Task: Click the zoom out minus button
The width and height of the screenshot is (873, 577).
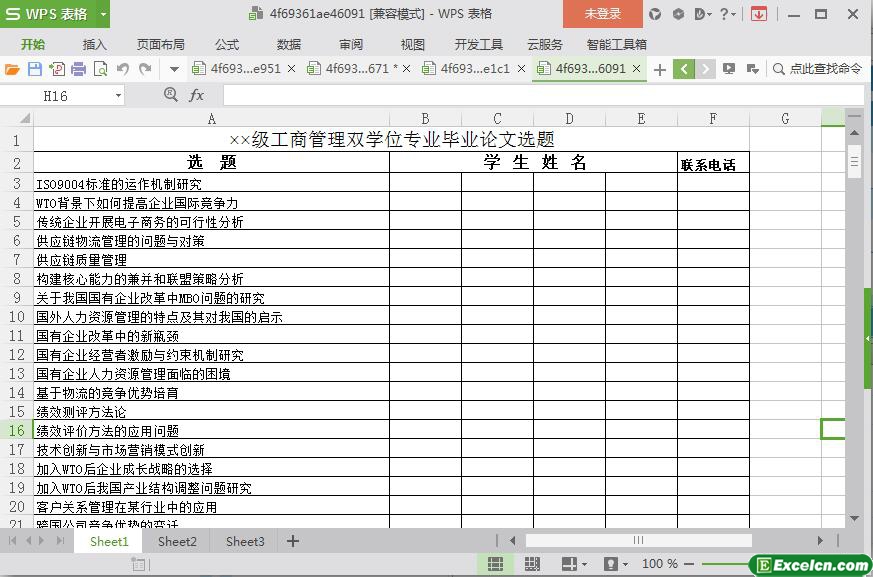Action: point(689,564)
